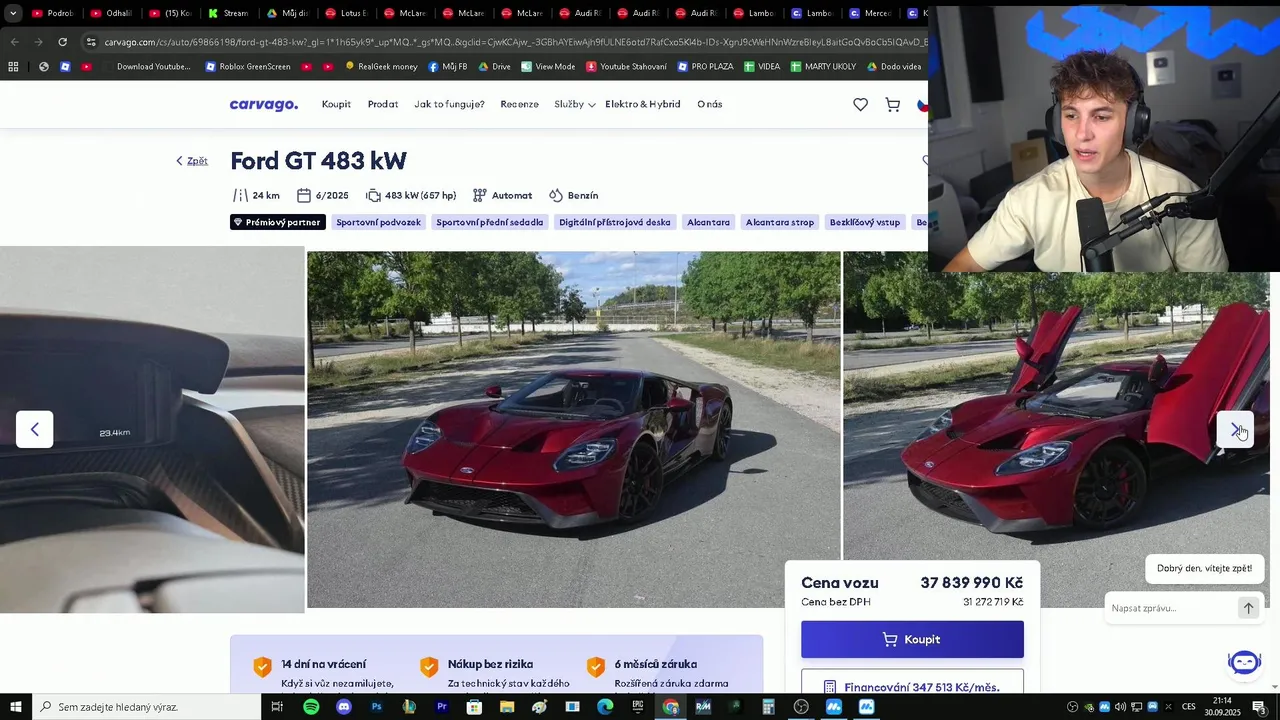Click the Prémiový partner badge
Image resolution: width=1280 pixels, height=720 pixels.
click(277, 222)
